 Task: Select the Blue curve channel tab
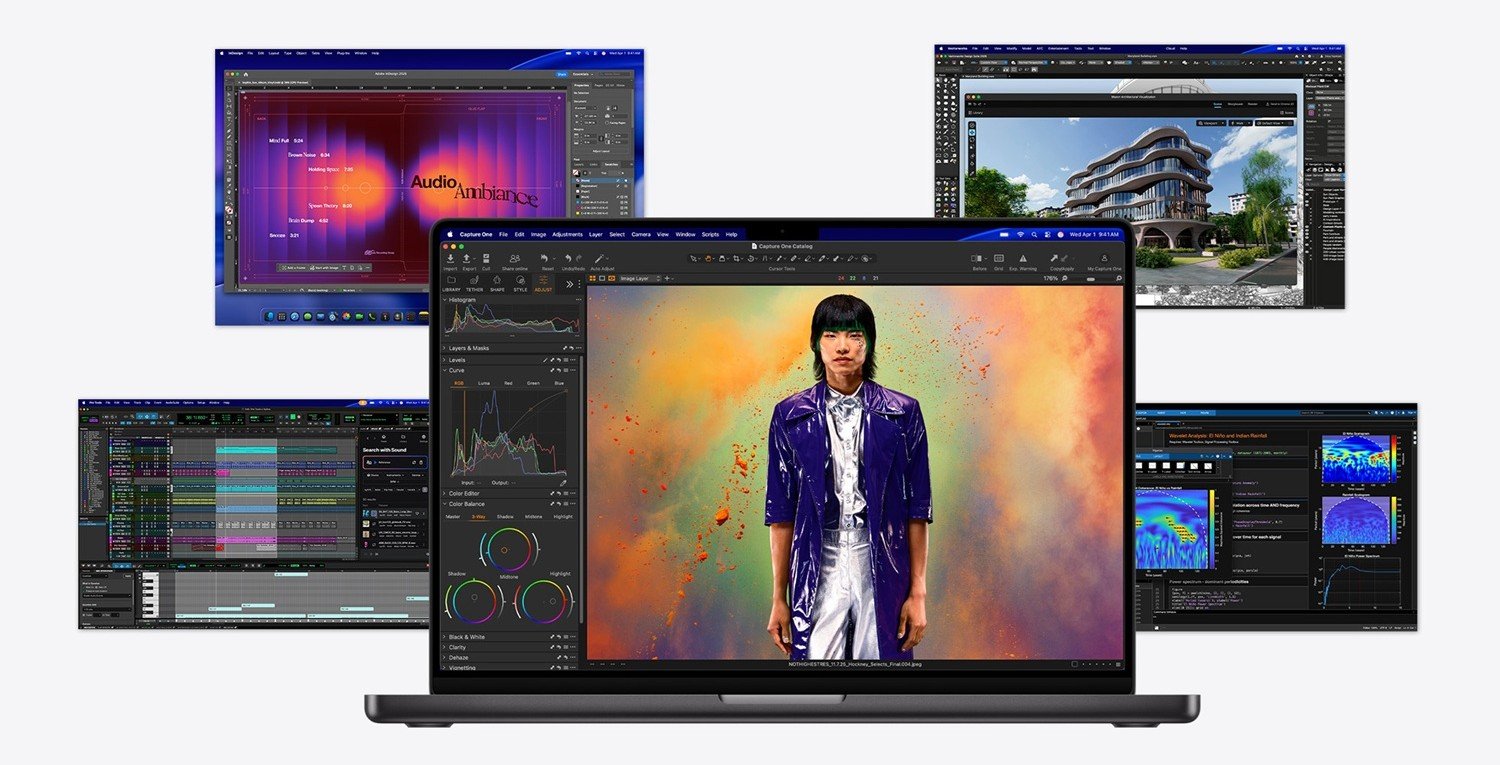coord(559,383)
